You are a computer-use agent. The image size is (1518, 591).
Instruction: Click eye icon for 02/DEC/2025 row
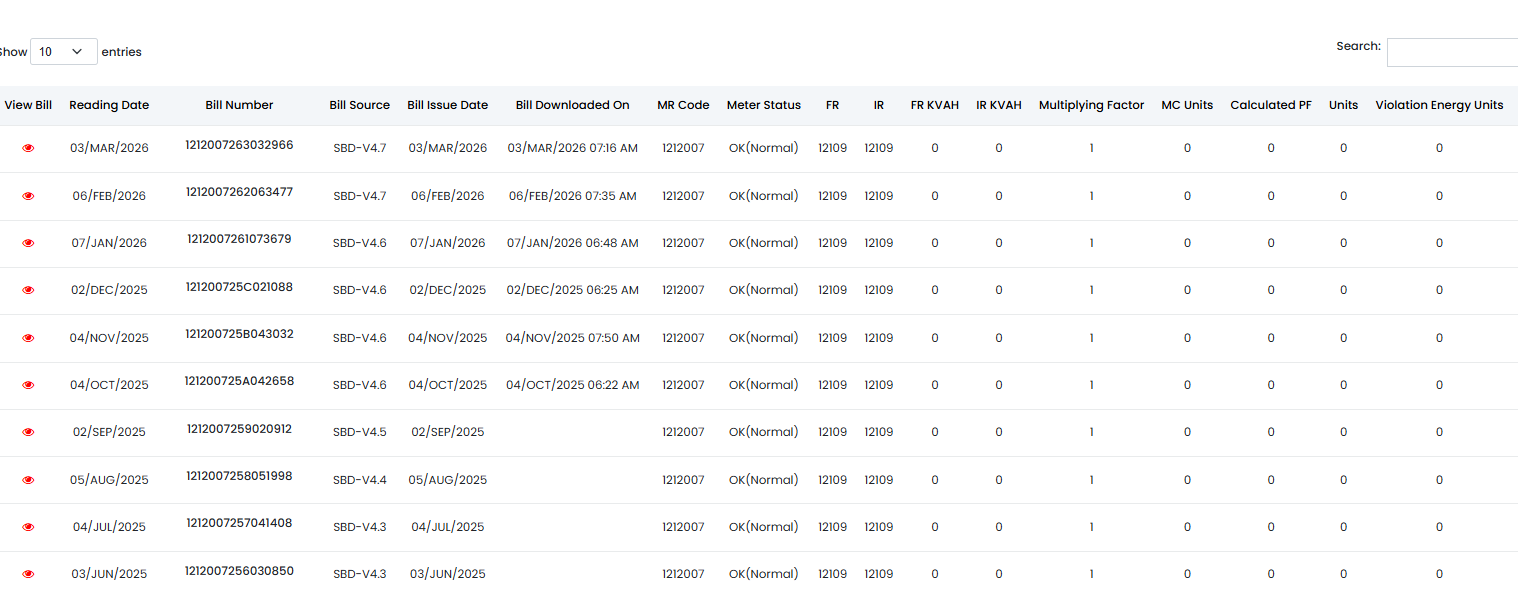pyautogui.click(x=28, y=290)
